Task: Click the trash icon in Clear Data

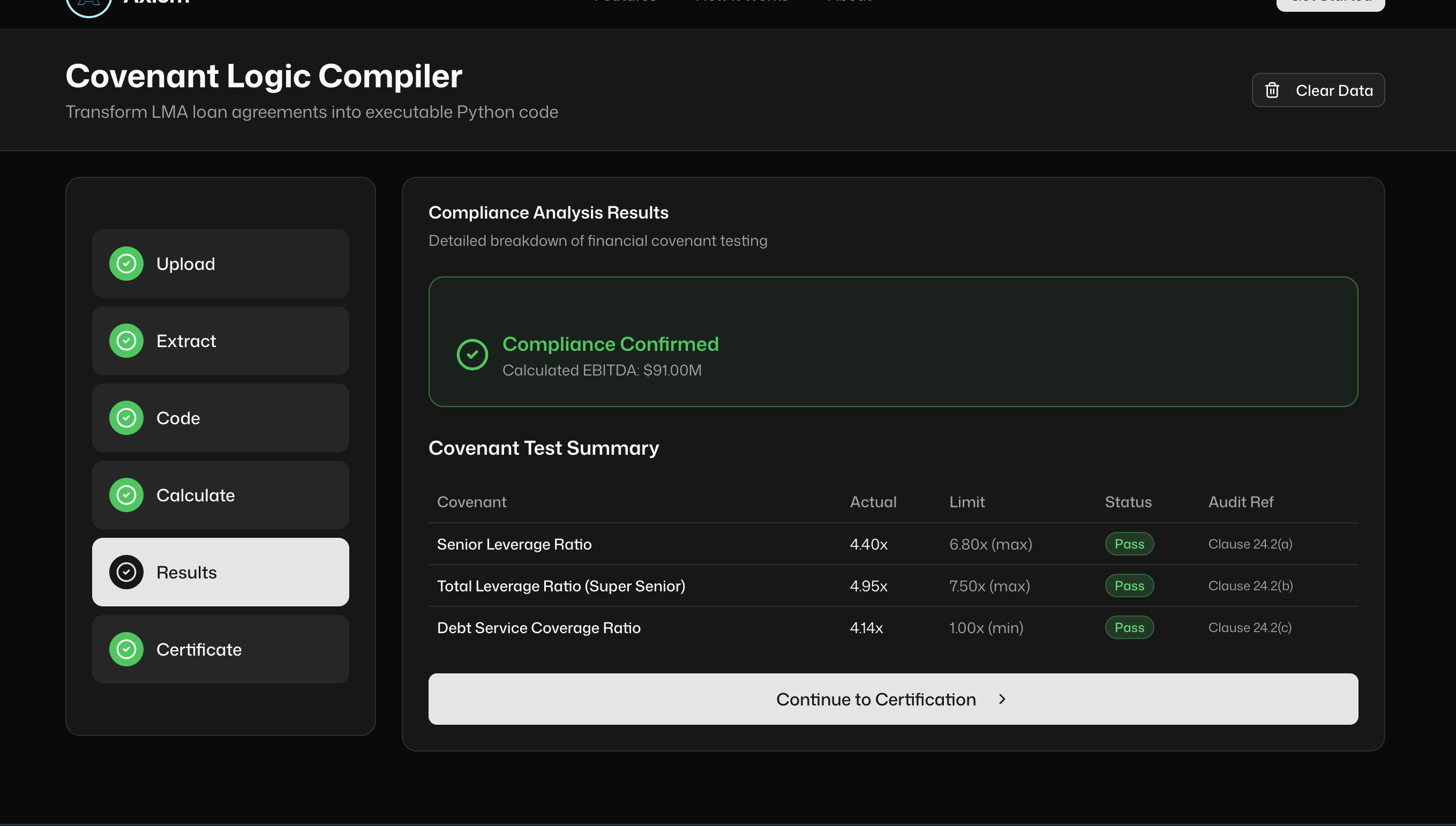Action: coord(1272,90)
